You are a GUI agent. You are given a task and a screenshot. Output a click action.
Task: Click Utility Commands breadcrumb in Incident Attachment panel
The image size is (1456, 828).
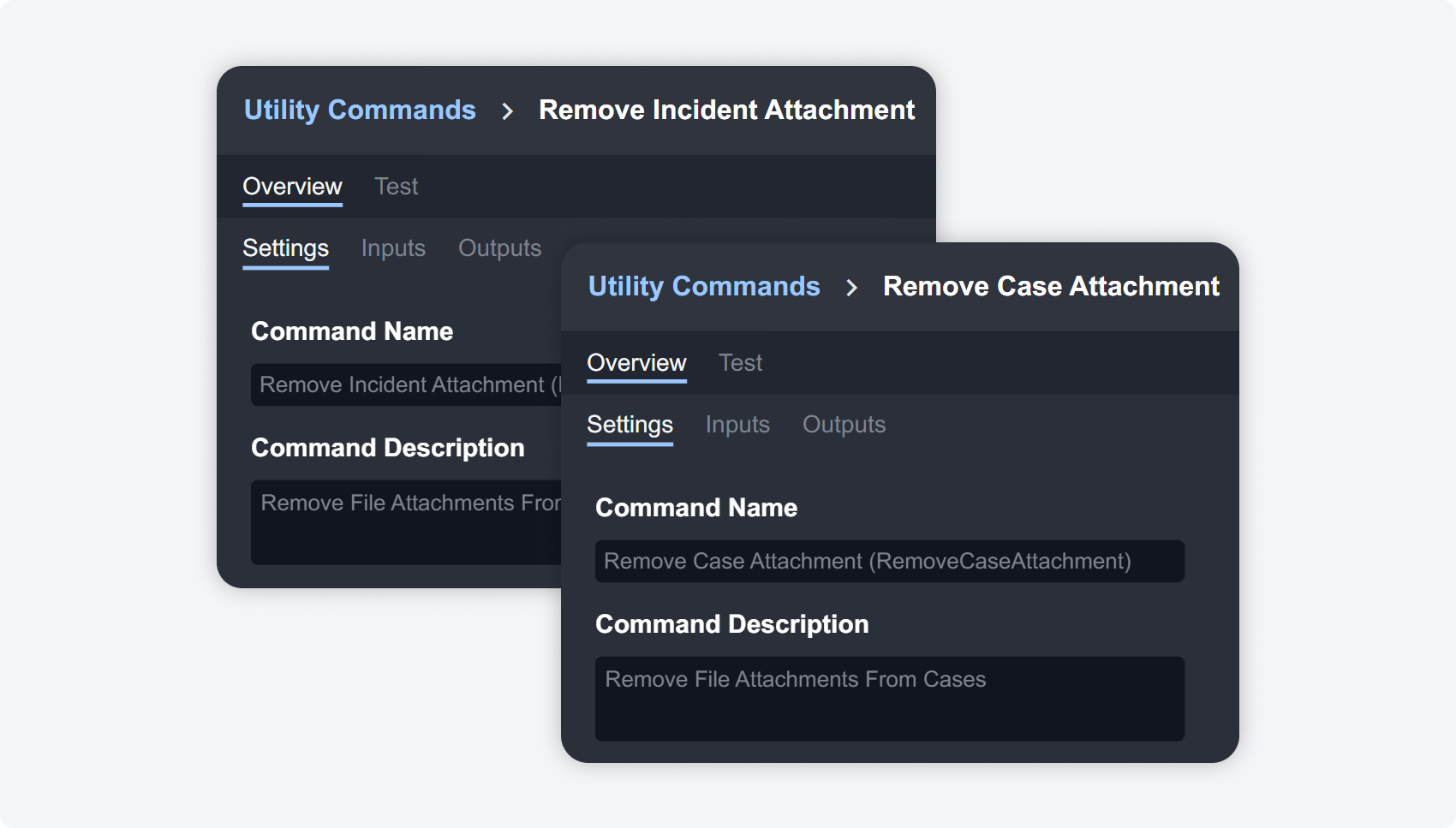coord(360,110)
